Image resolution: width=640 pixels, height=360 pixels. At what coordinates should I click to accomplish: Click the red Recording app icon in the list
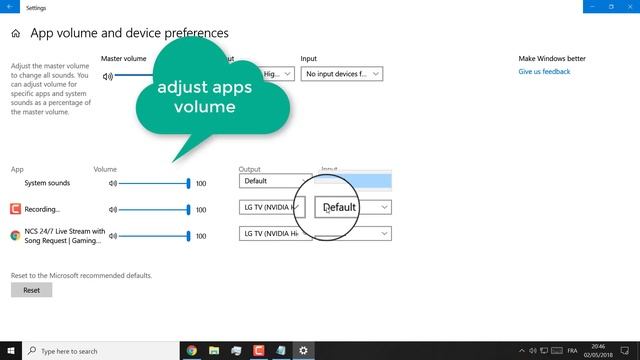coord(16,209)
